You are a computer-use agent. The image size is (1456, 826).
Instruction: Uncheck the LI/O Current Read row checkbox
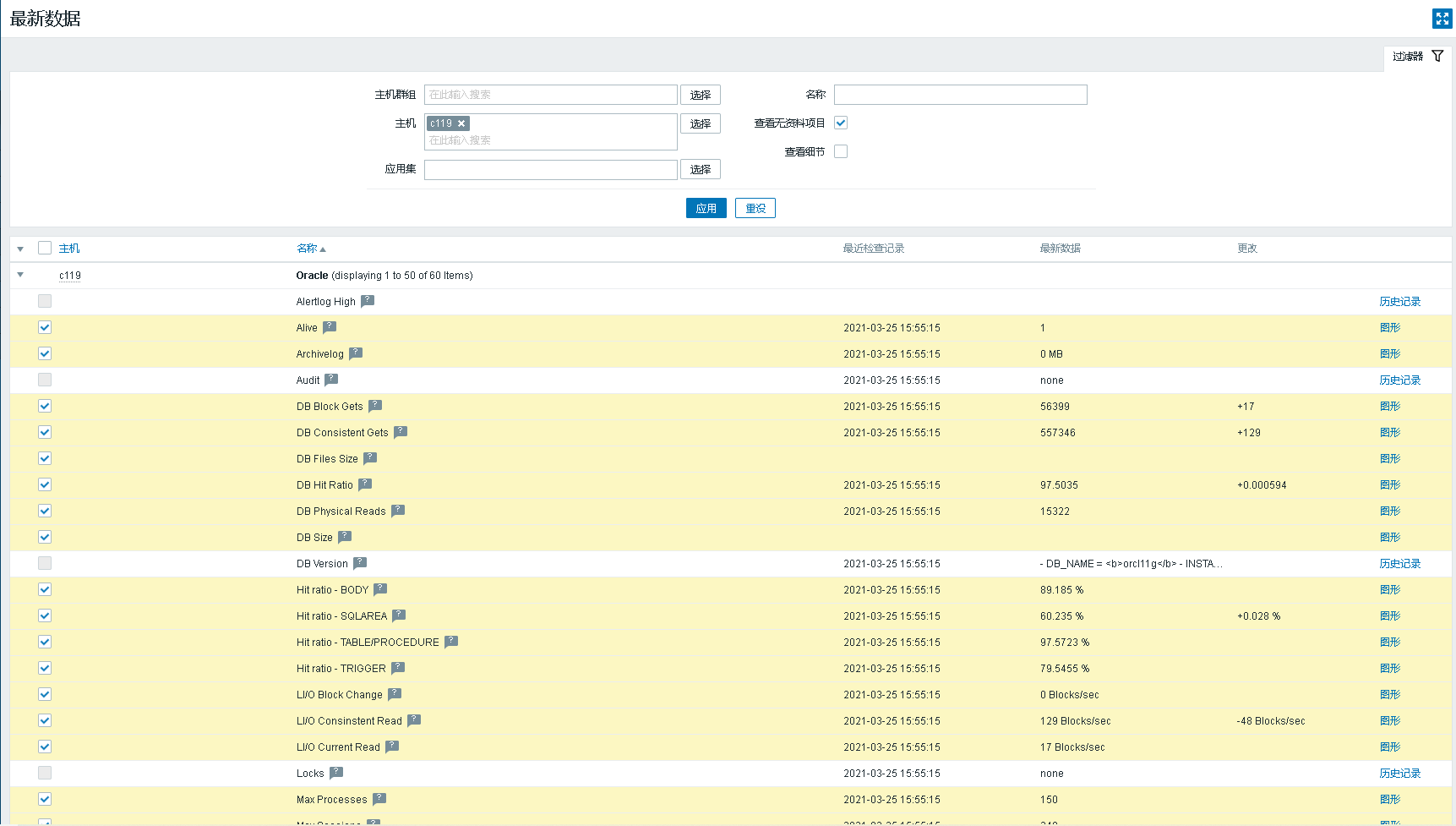point(45,747)
